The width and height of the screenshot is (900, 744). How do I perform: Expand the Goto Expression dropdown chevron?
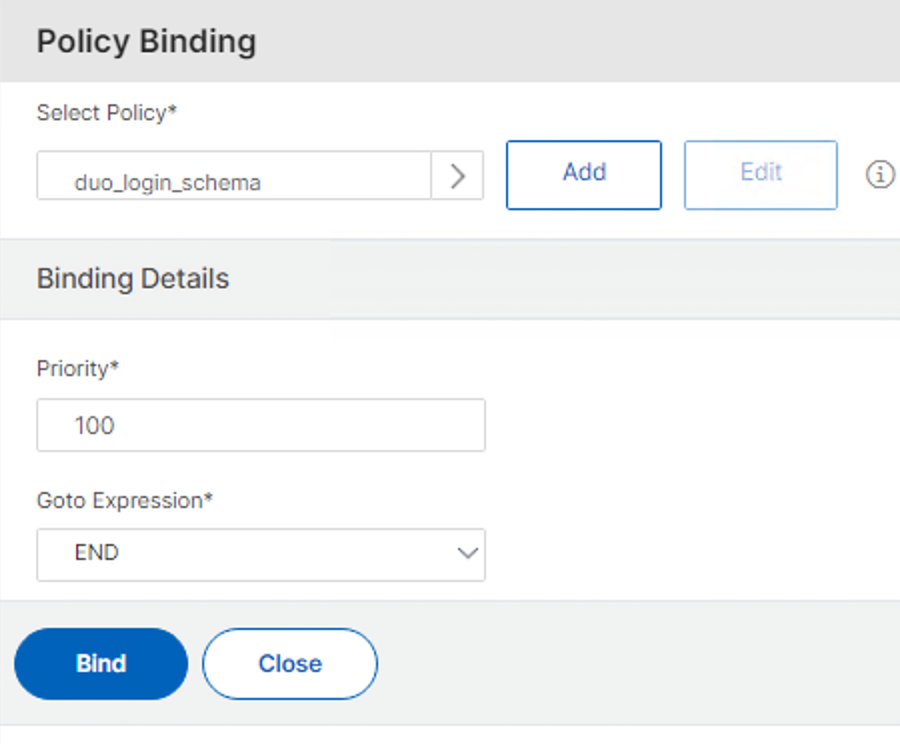[x=467, y=553]
